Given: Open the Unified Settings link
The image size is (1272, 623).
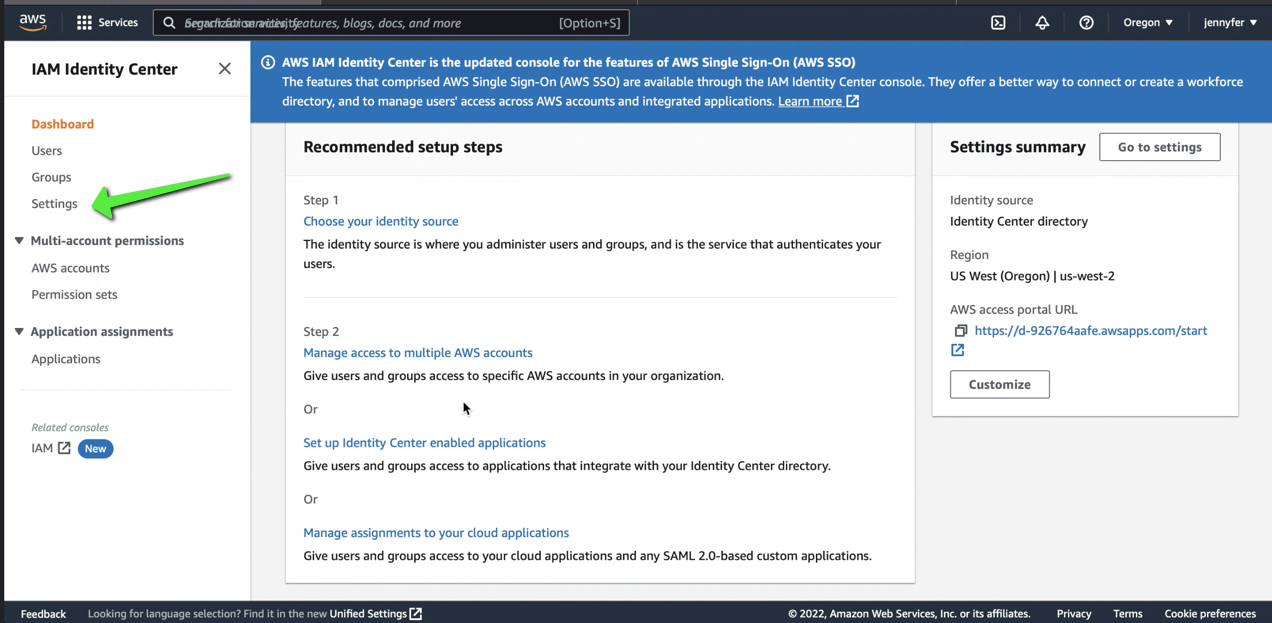Looking at the screenshot, I should click(368, 614).
